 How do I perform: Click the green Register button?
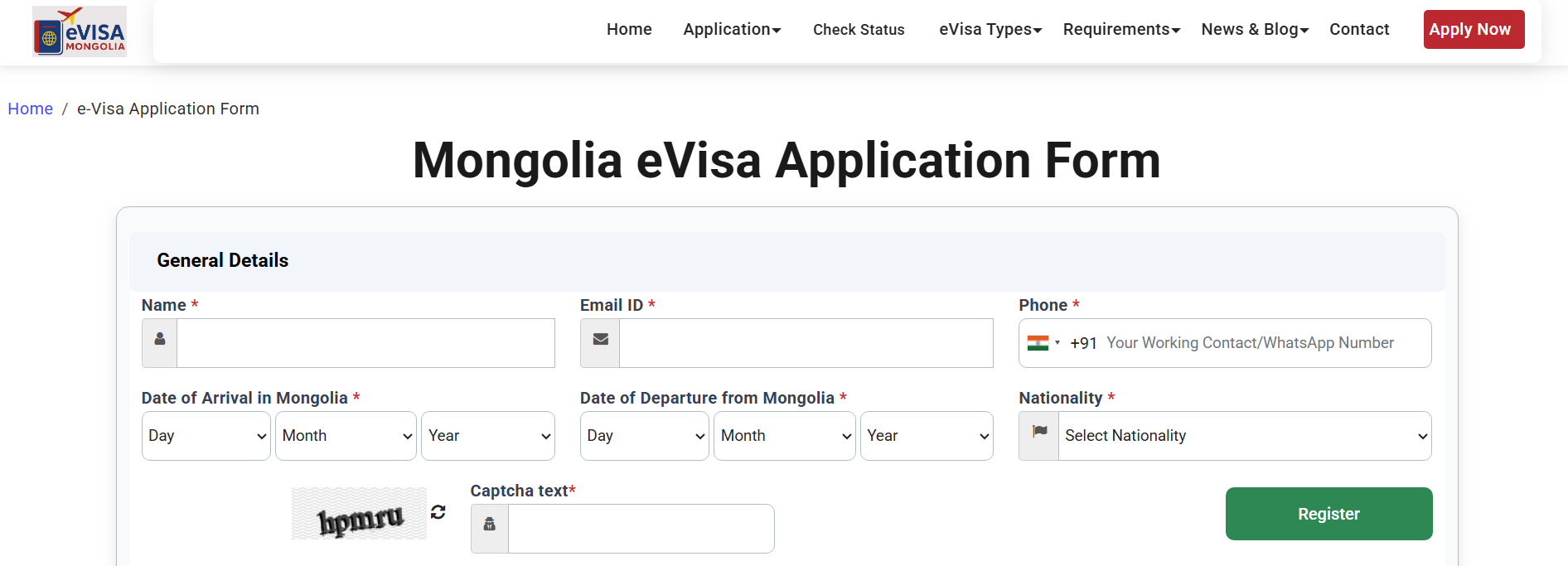[x=1328, y=514]
